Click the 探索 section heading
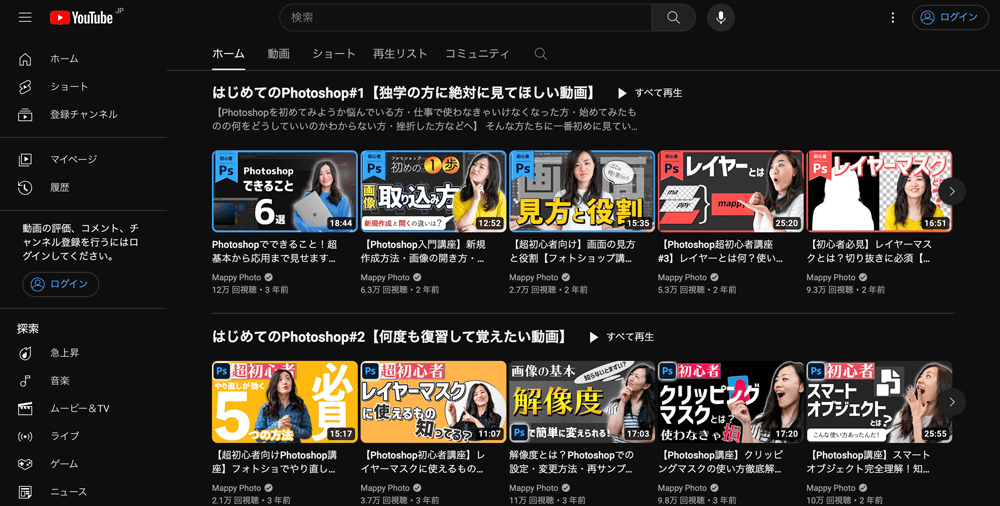The image size is (1000, 506). pos(28,329)
